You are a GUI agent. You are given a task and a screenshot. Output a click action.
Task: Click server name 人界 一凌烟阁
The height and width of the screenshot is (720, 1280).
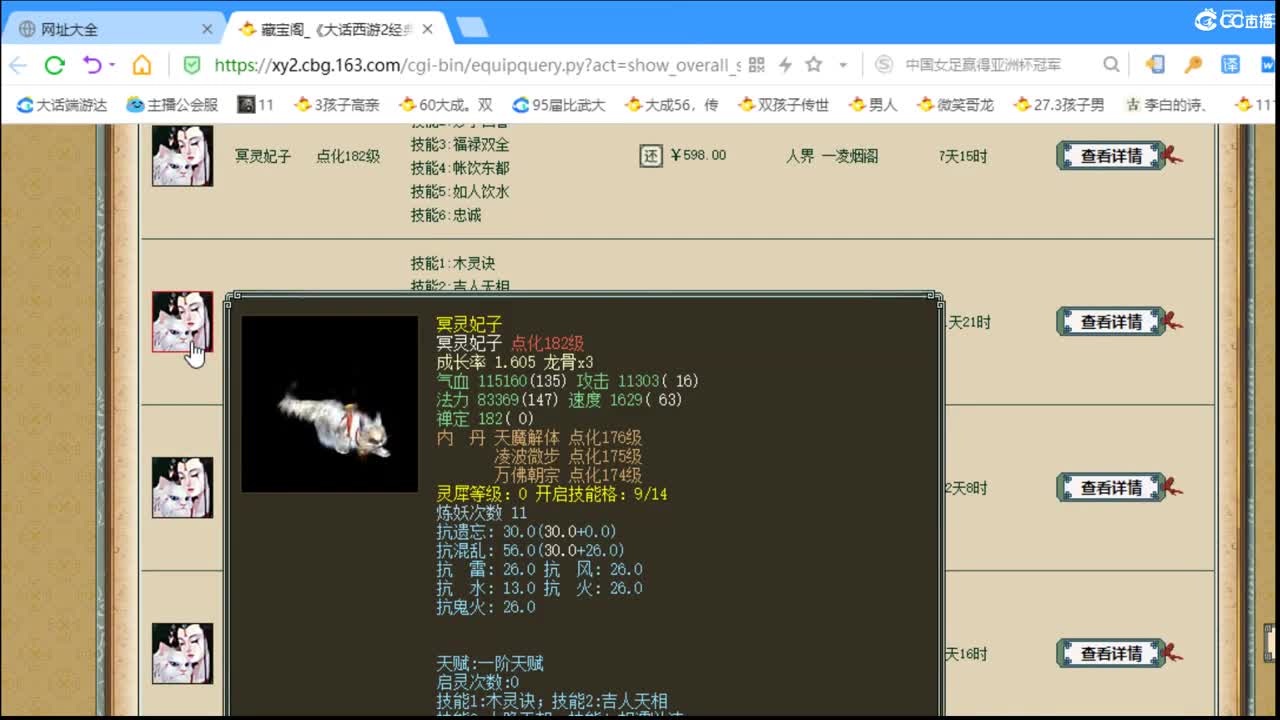click(832, 156)
